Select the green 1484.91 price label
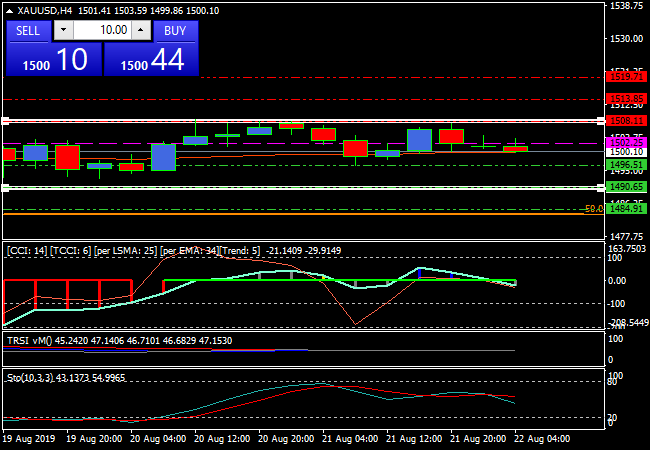 [626, 209]
